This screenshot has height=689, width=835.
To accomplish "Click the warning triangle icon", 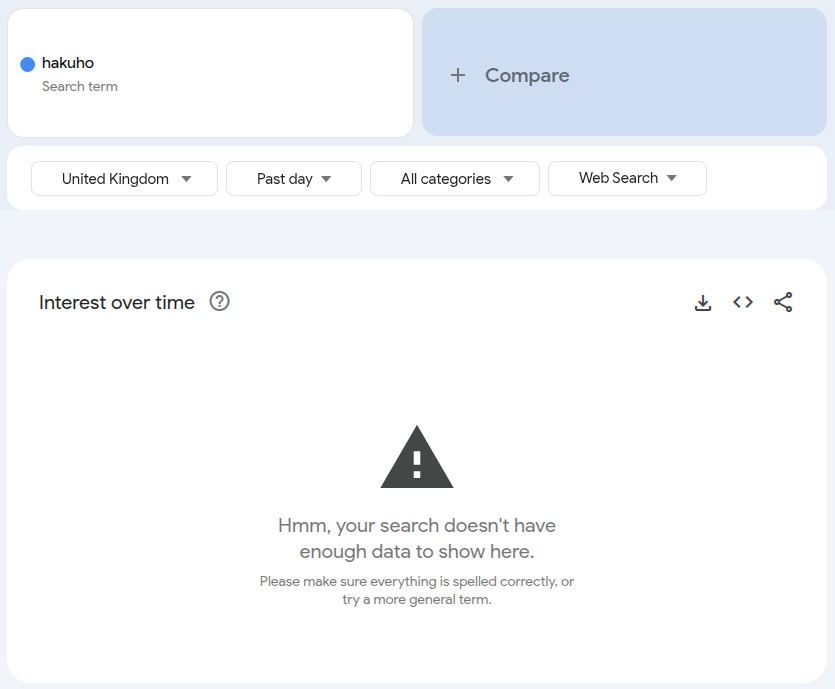I will coord(417,457).
